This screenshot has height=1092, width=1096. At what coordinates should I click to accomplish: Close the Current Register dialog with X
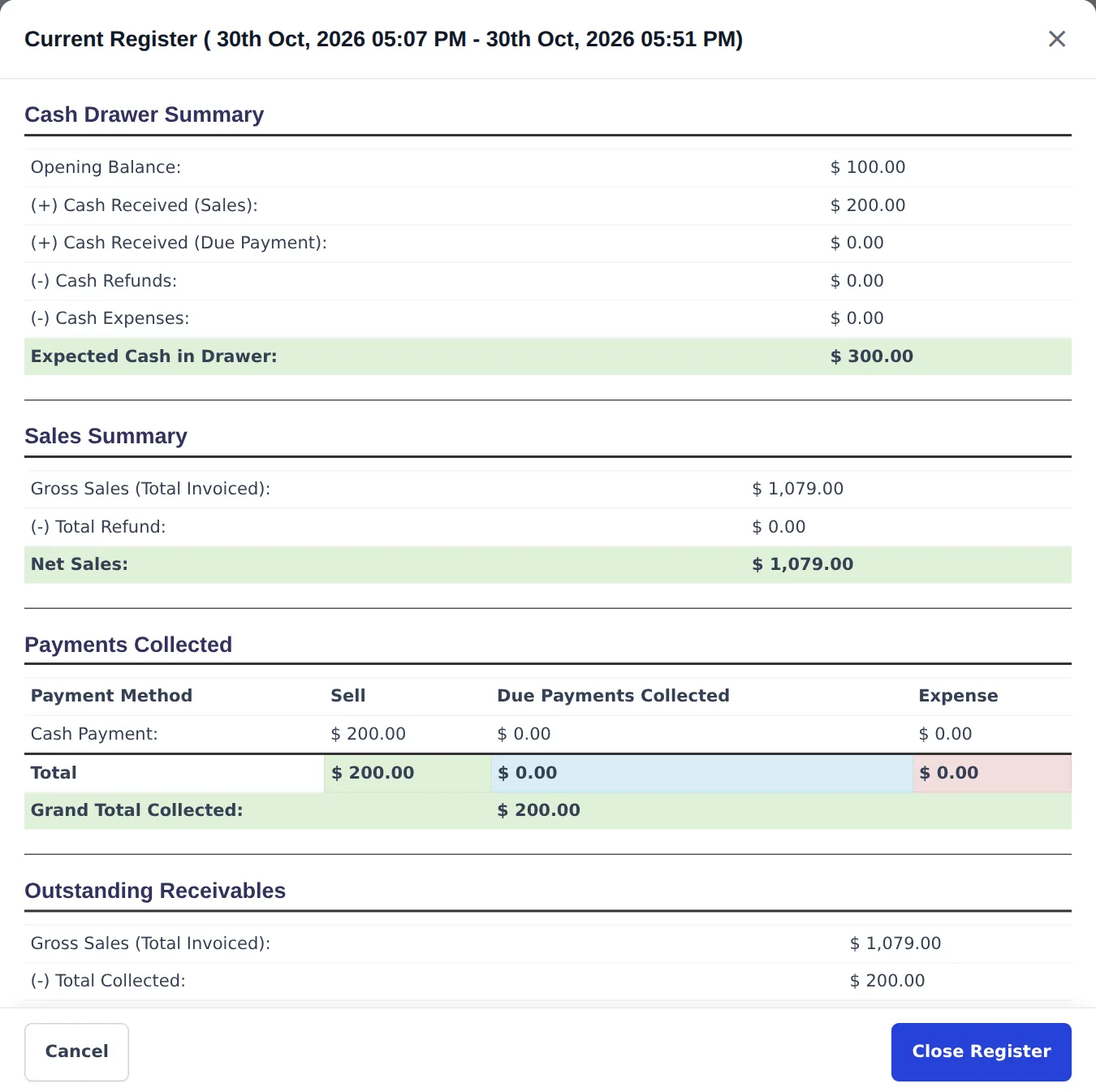[1056, 39]
